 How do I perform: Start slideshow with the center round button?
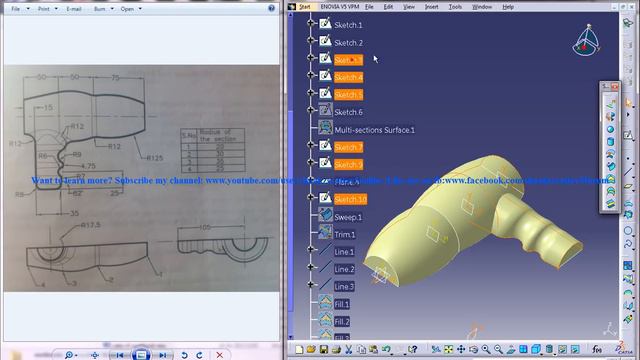click(x=141, y=355)
